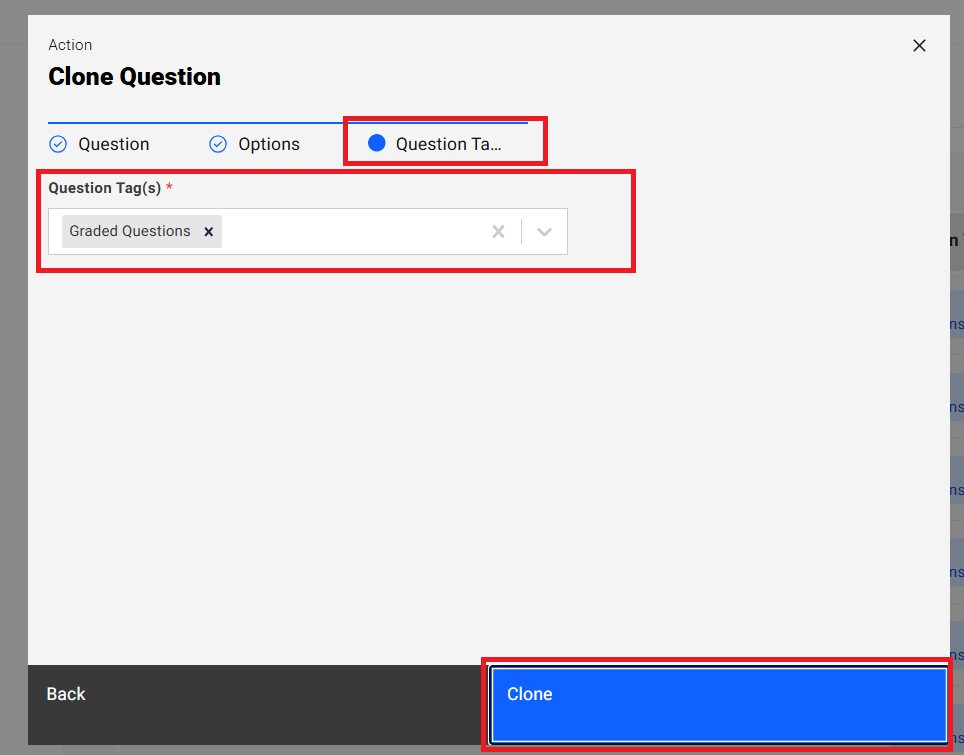Select the Graded Questions tag chip
Image resolution: width=964 pixels, height=755 pixels.
(x=130, y=231)
